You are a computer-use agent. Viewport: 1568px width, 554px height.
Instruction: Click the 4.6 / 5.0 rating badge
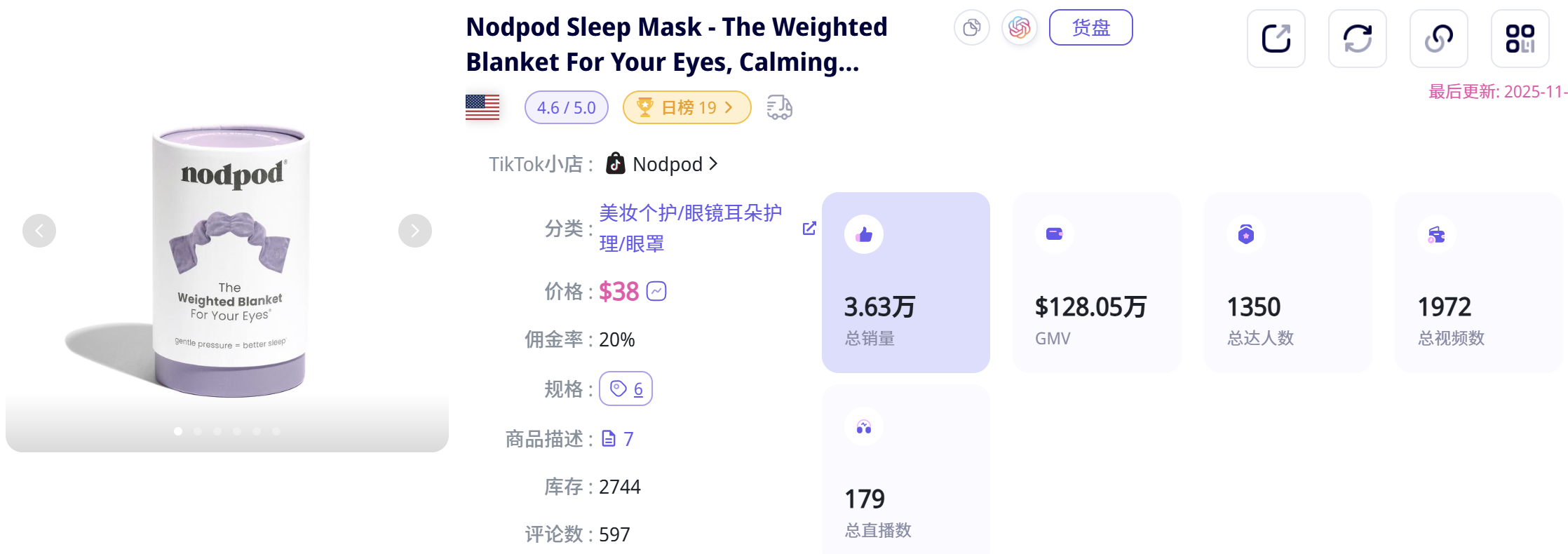tap(566, 107)
